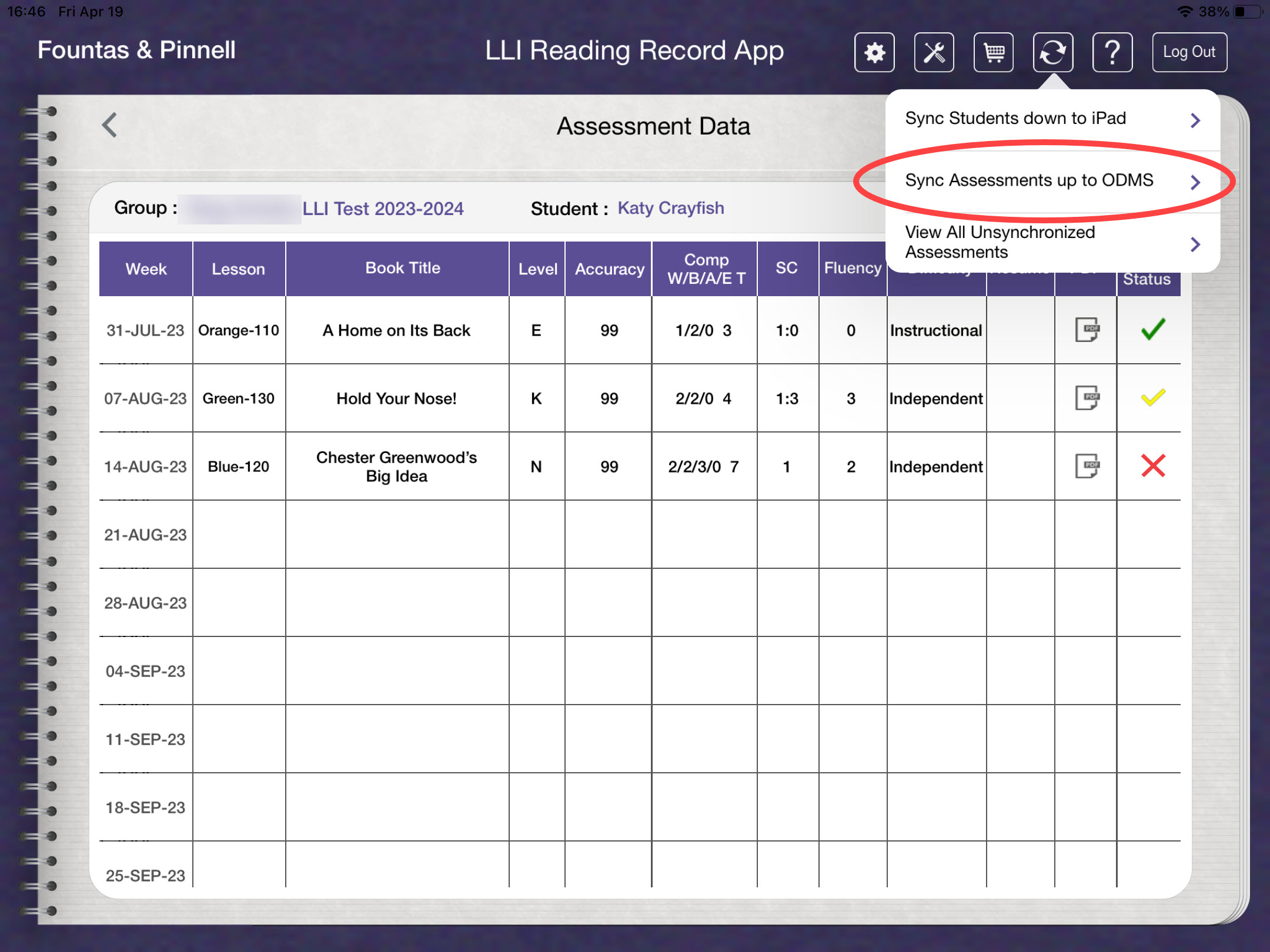
Task: Open the shopping cart icon
Action: (x=994, y=52)
